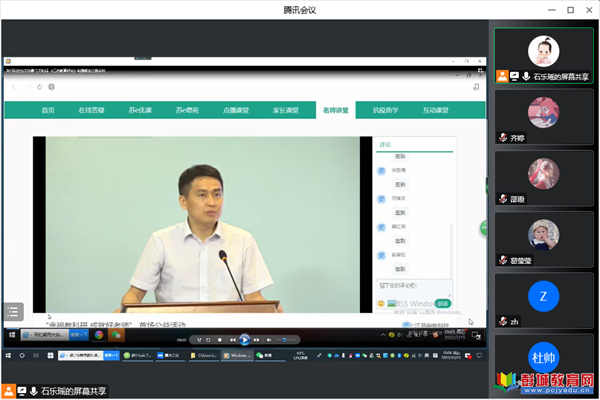The width and height of the screenshot is (600, 400).
Task: Click muted mic icon of zh
Action: click(x=503, y=322)
